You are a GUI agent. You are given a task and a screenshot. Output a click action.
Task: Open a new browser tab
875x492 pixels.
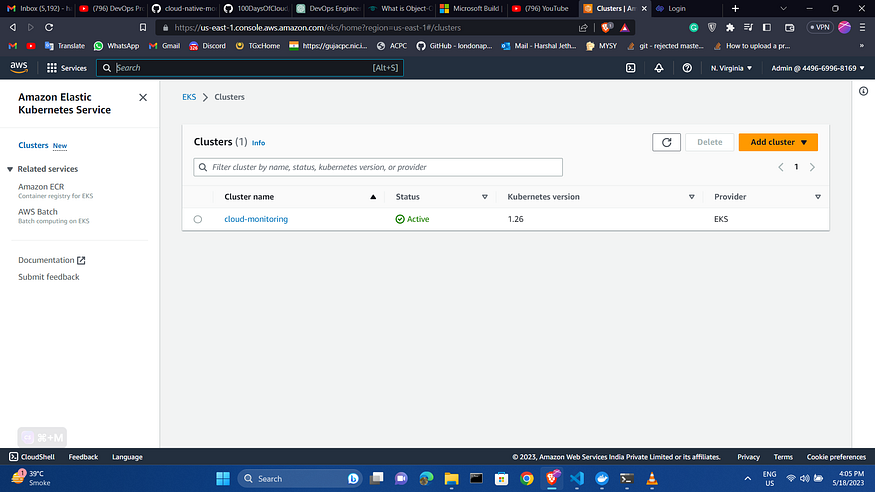pos(735,8)
